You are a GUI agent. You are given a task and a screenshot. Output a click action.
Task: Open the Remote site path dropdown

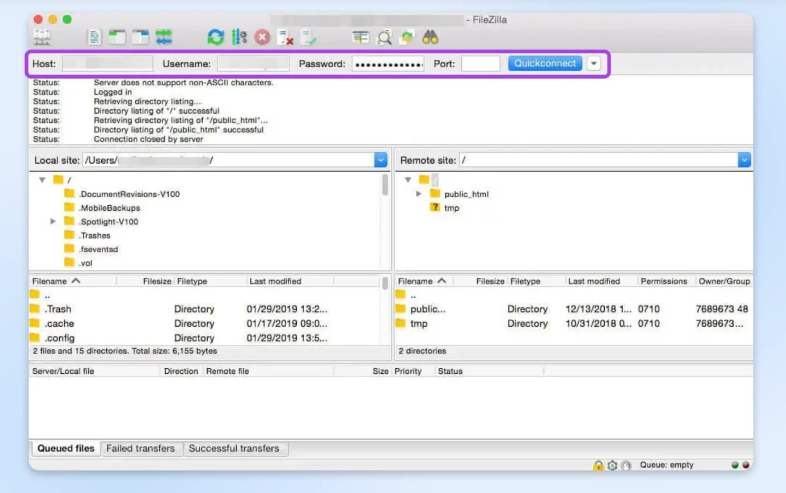click(x=744, y=160)
